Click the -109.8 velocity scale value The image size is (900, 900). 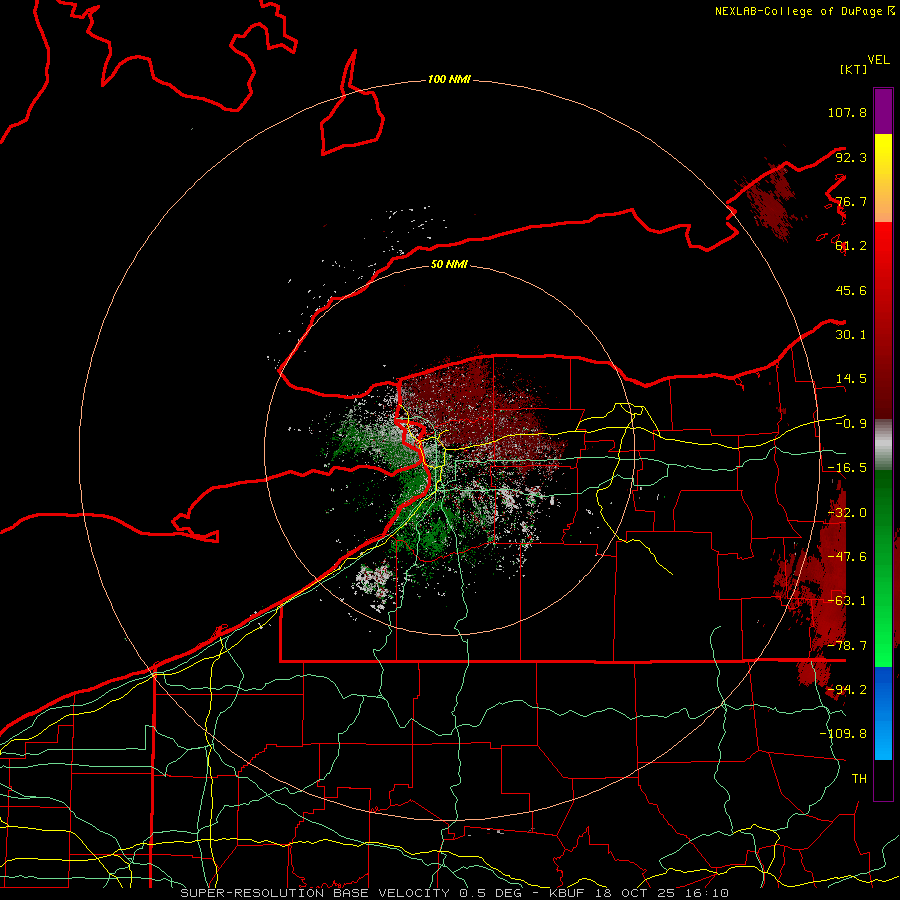pyautogui.click(x=843, y=734)
